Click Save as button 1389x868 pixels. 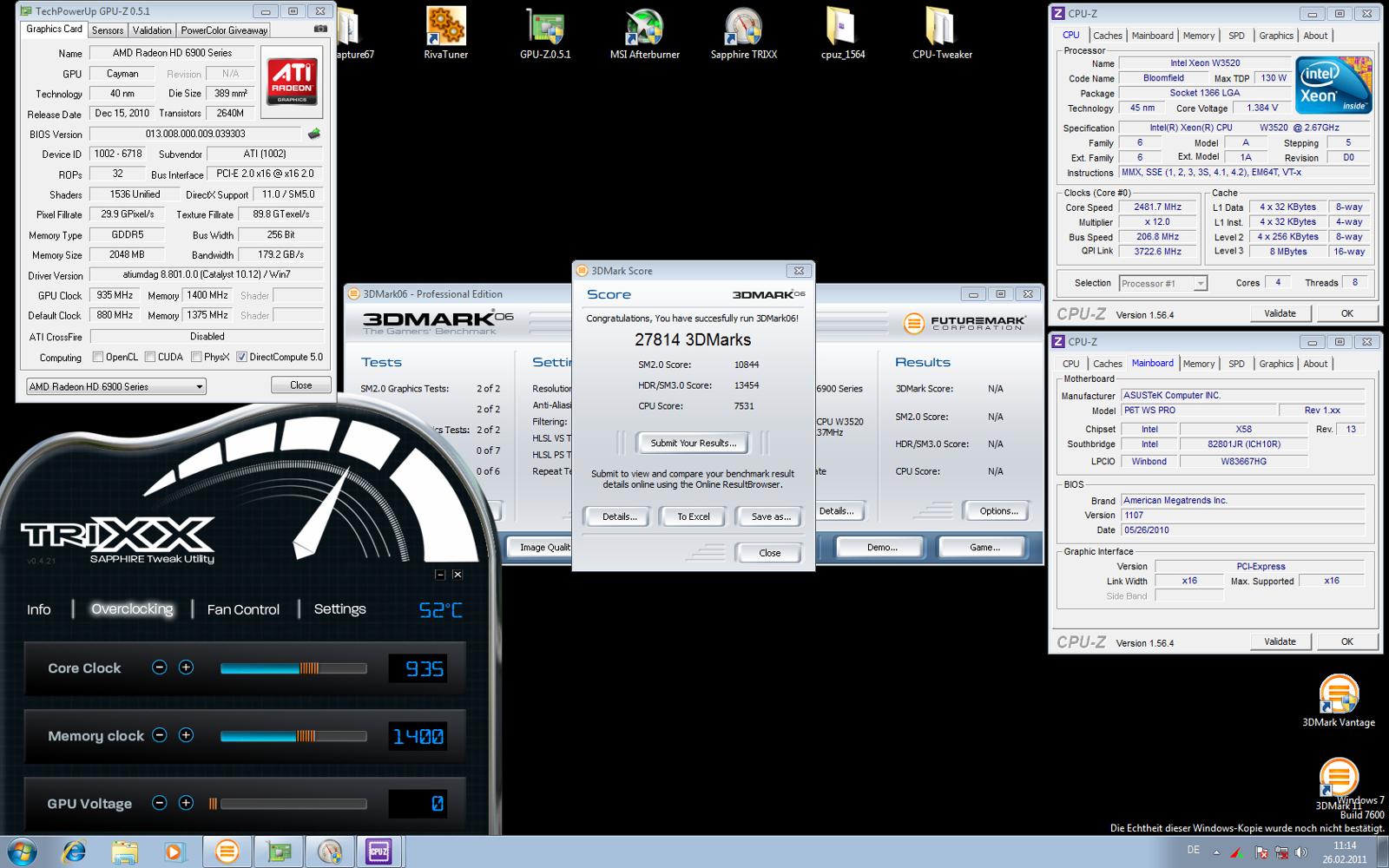(770, 516)
